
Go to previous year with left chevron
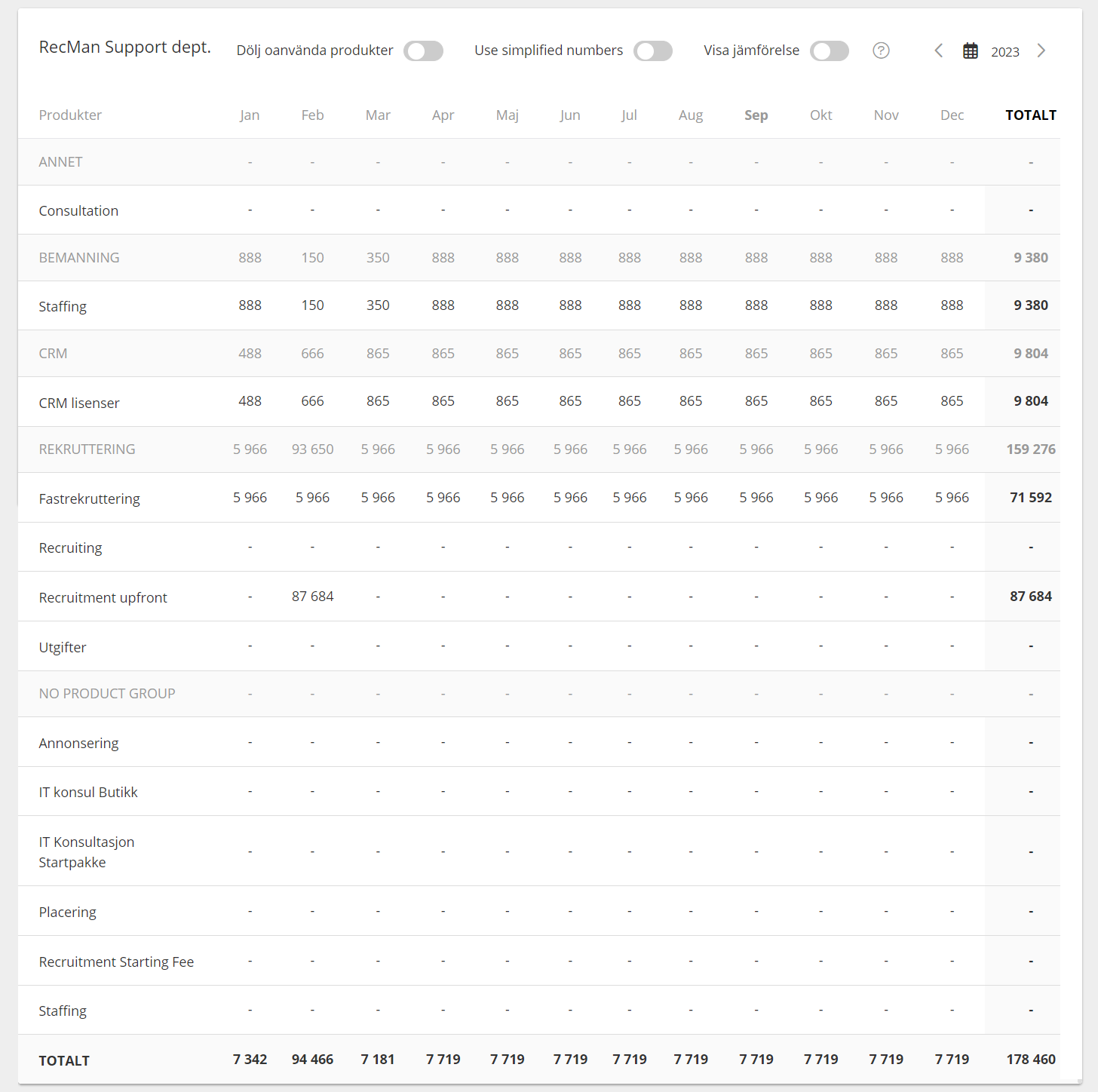click(x=939, y=51)
